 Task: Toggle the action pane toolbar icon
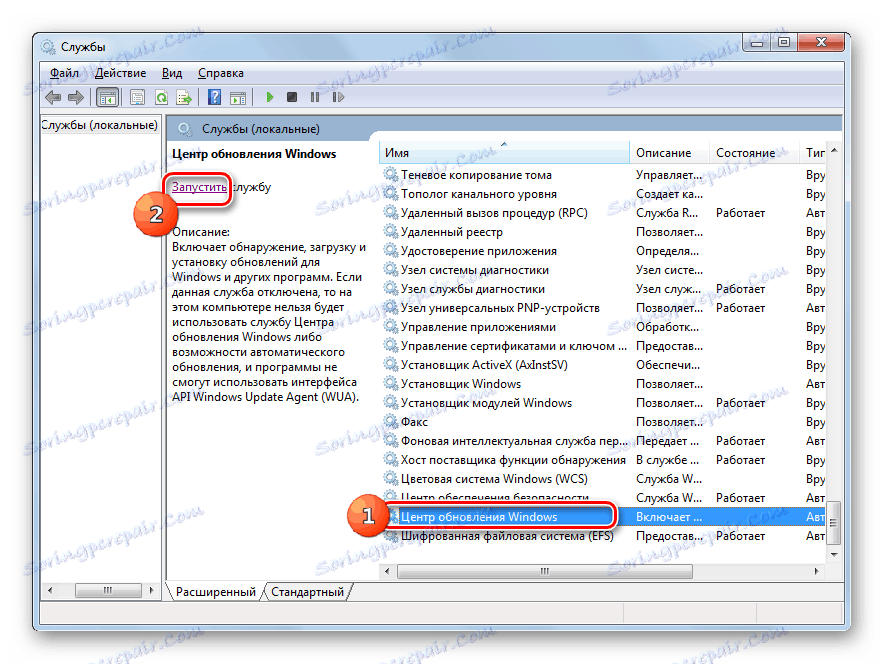pyautogui.click(x=238, y=98)
